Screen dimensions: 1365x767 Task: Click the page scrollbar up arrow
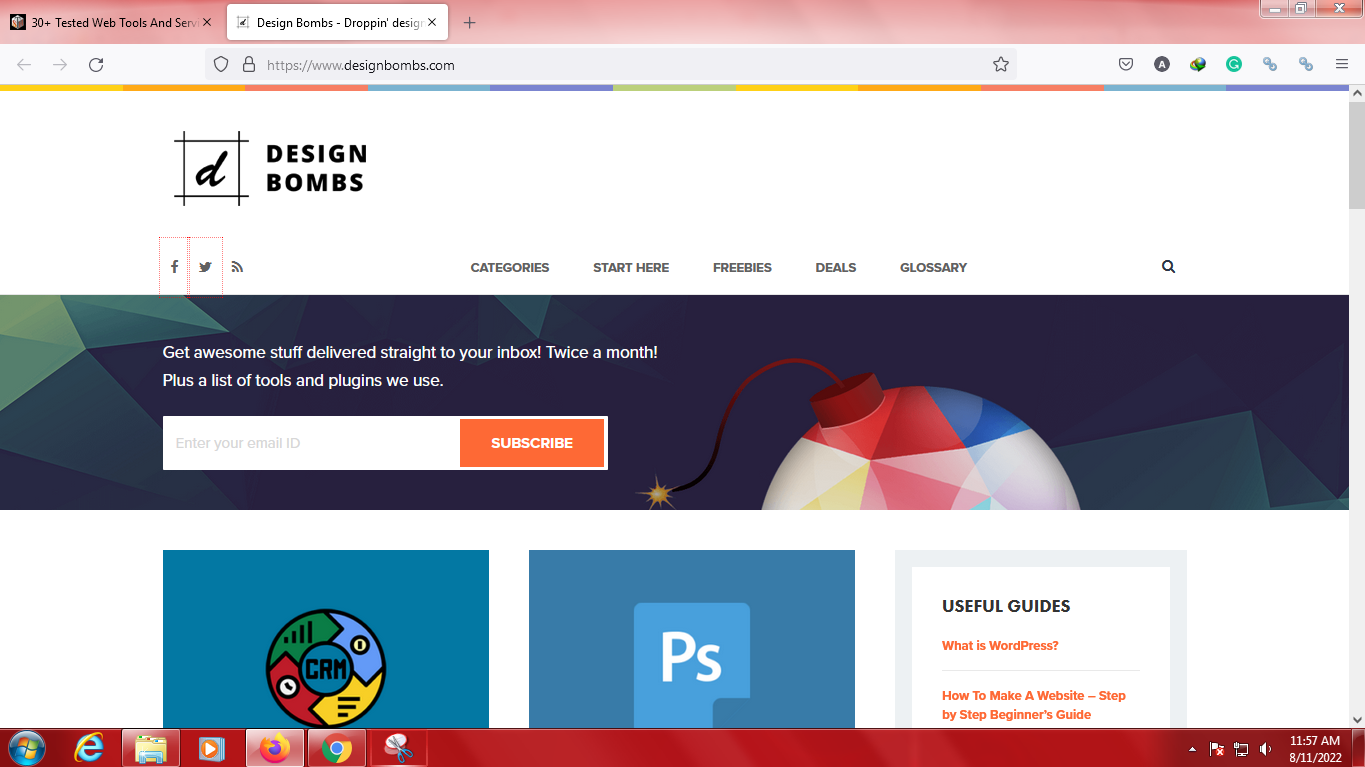1357,93
